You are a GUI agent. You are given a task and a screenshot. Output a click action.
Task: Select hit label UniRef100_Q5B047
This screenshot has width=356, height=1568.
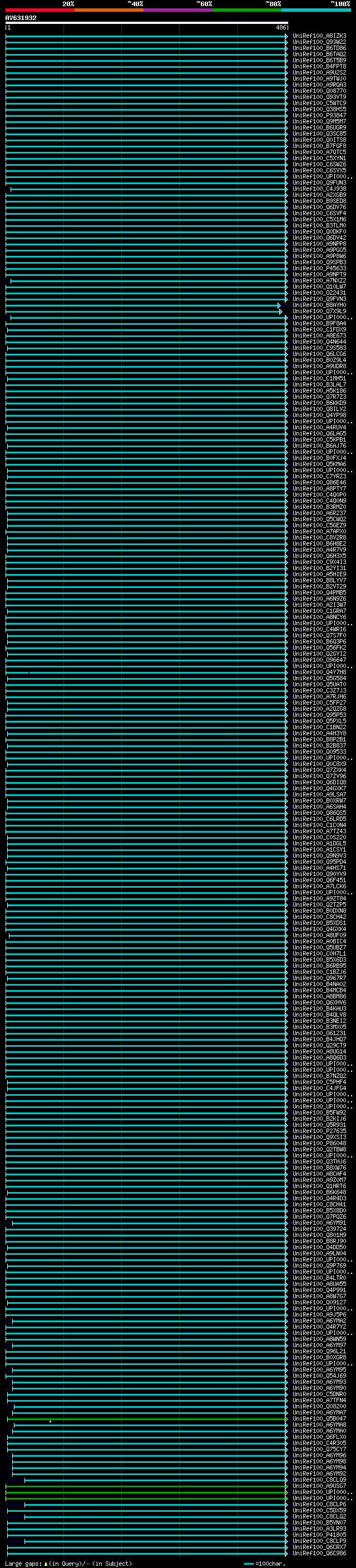pyautogui.click(x=319, y=1418)
